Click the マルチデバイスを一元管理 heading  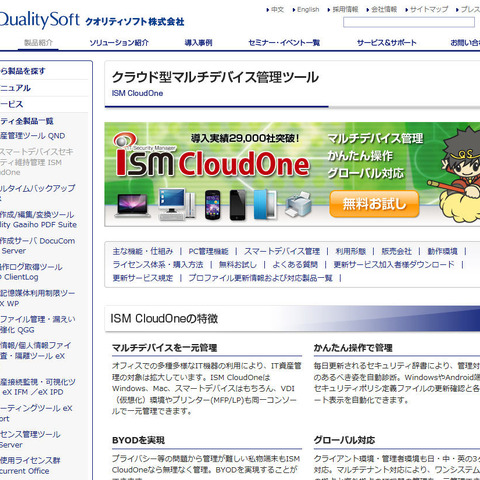click(165, 348)
